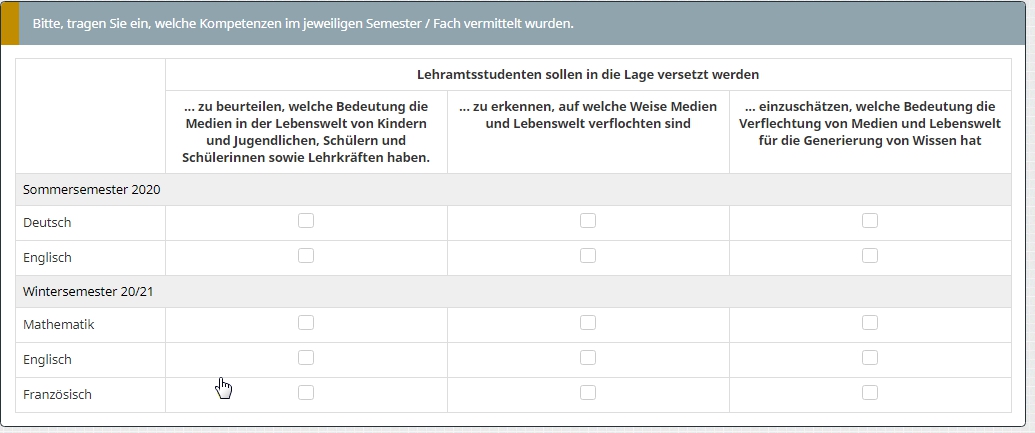This screenshot has width=1035, height=433.
Task: Click the 'Mathematik' row label
Action: tap(59, 325)
